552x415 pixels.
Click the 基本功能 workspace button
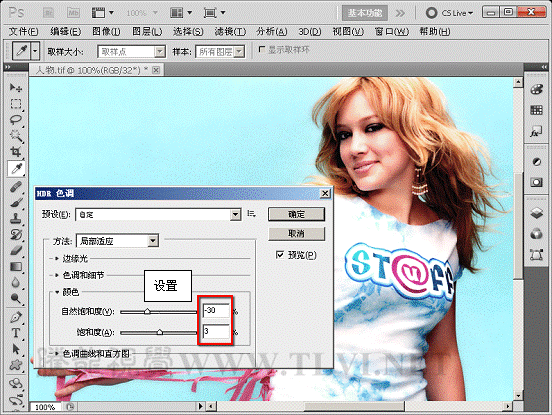365,13
